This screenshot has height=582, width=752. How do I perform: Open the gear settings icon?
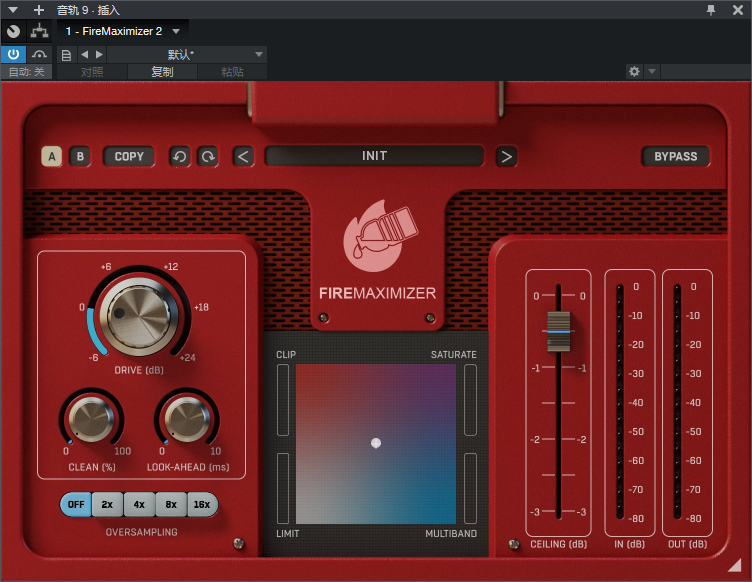(634, 71)
